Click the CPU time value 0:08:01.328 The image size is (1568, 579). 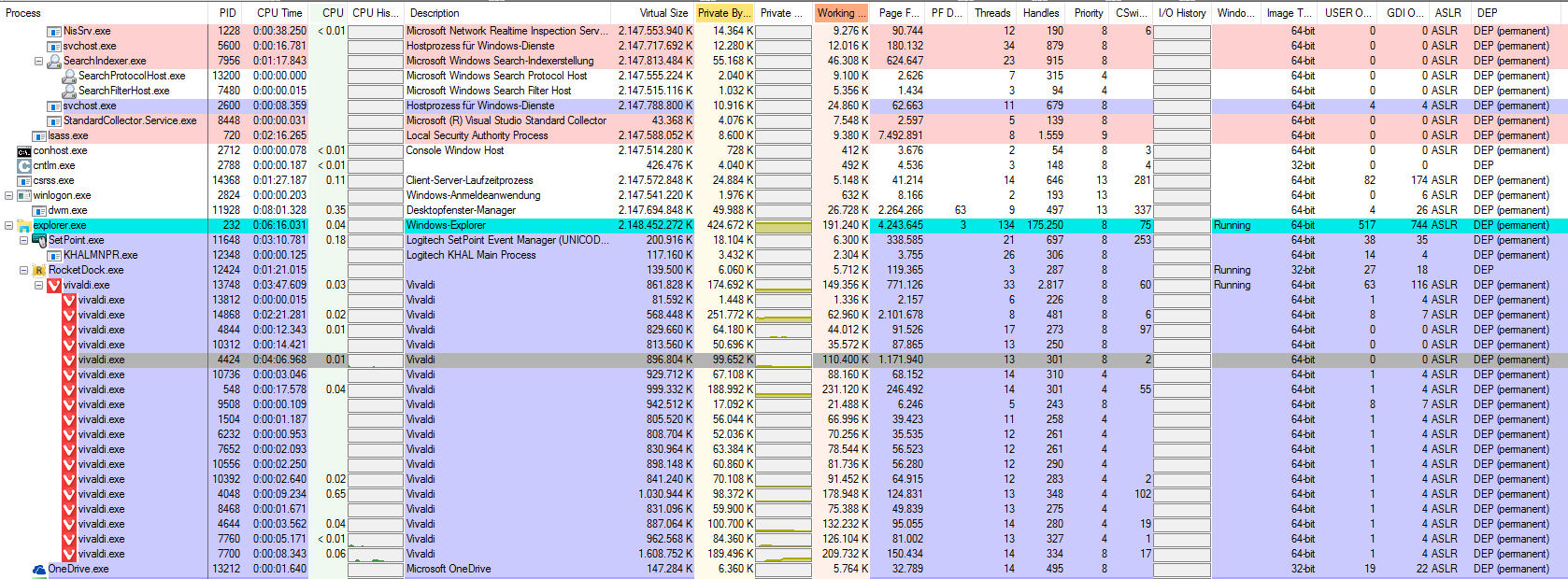tap(279, 210)
